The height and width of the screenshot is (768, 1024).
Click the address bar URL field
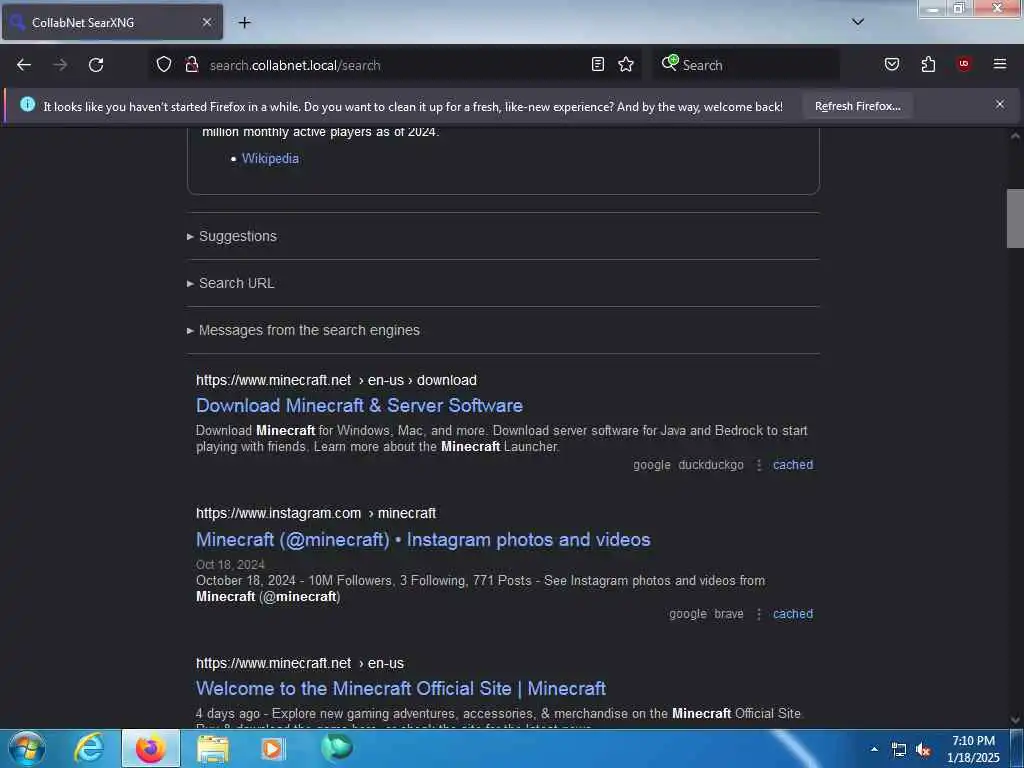(394, 65)
